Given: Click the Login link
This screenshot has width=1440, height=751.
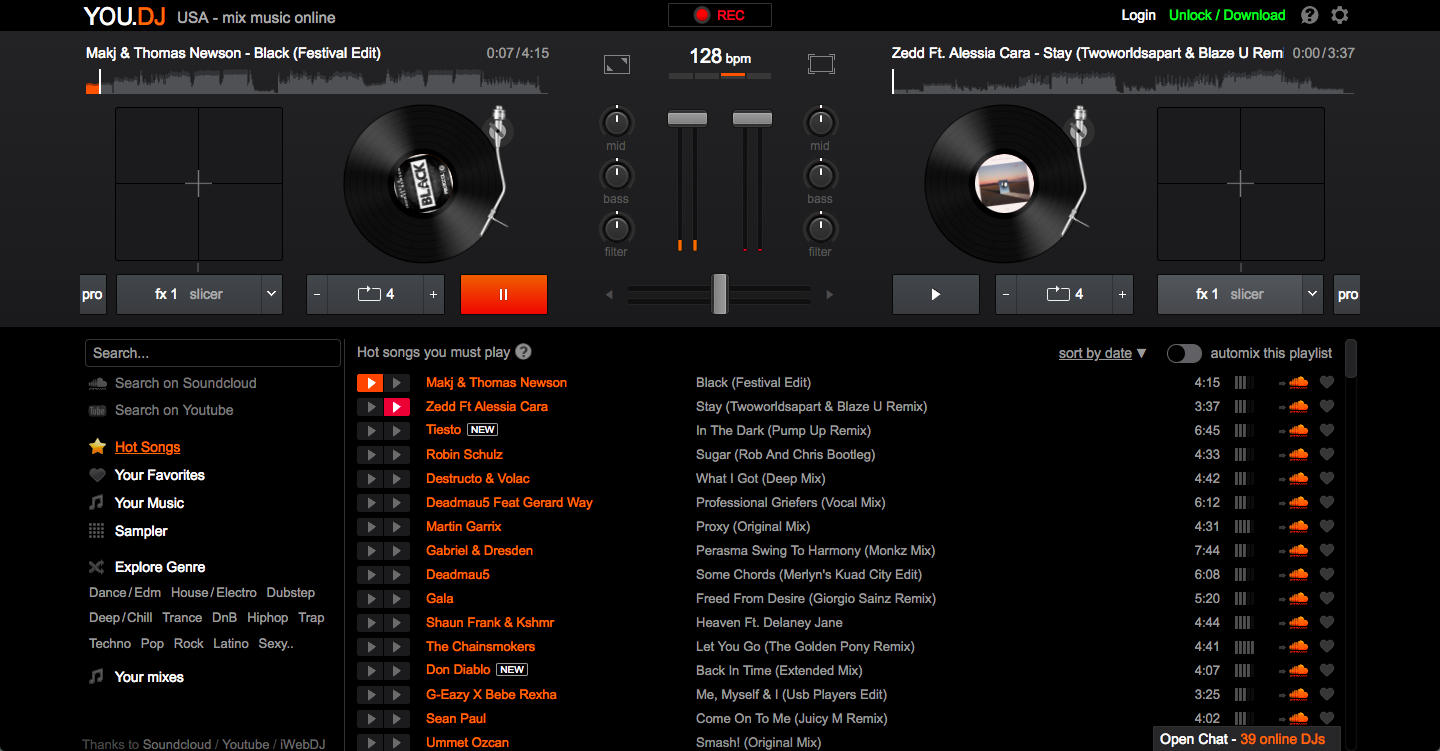Looking at the screenshot, I should [1138, 15].
